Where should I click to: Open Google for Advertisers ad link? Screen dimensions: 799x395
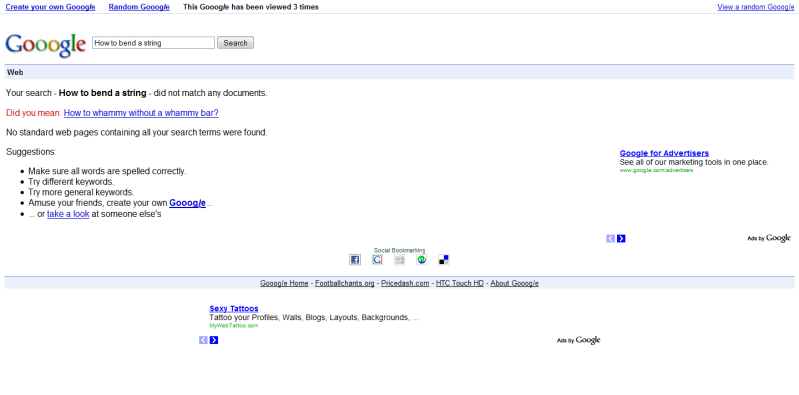pos(664,153)
